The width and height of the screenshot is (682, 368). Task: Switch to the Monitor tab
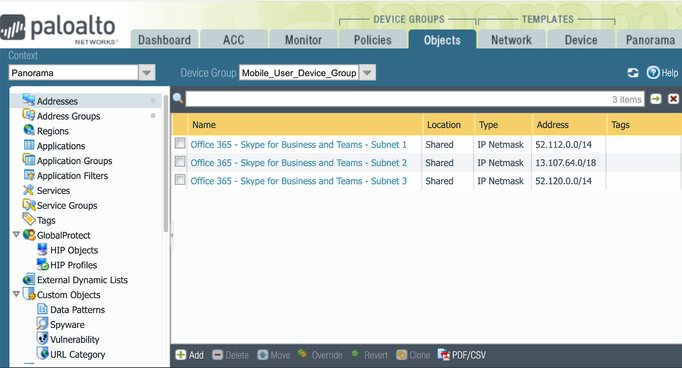303,40
